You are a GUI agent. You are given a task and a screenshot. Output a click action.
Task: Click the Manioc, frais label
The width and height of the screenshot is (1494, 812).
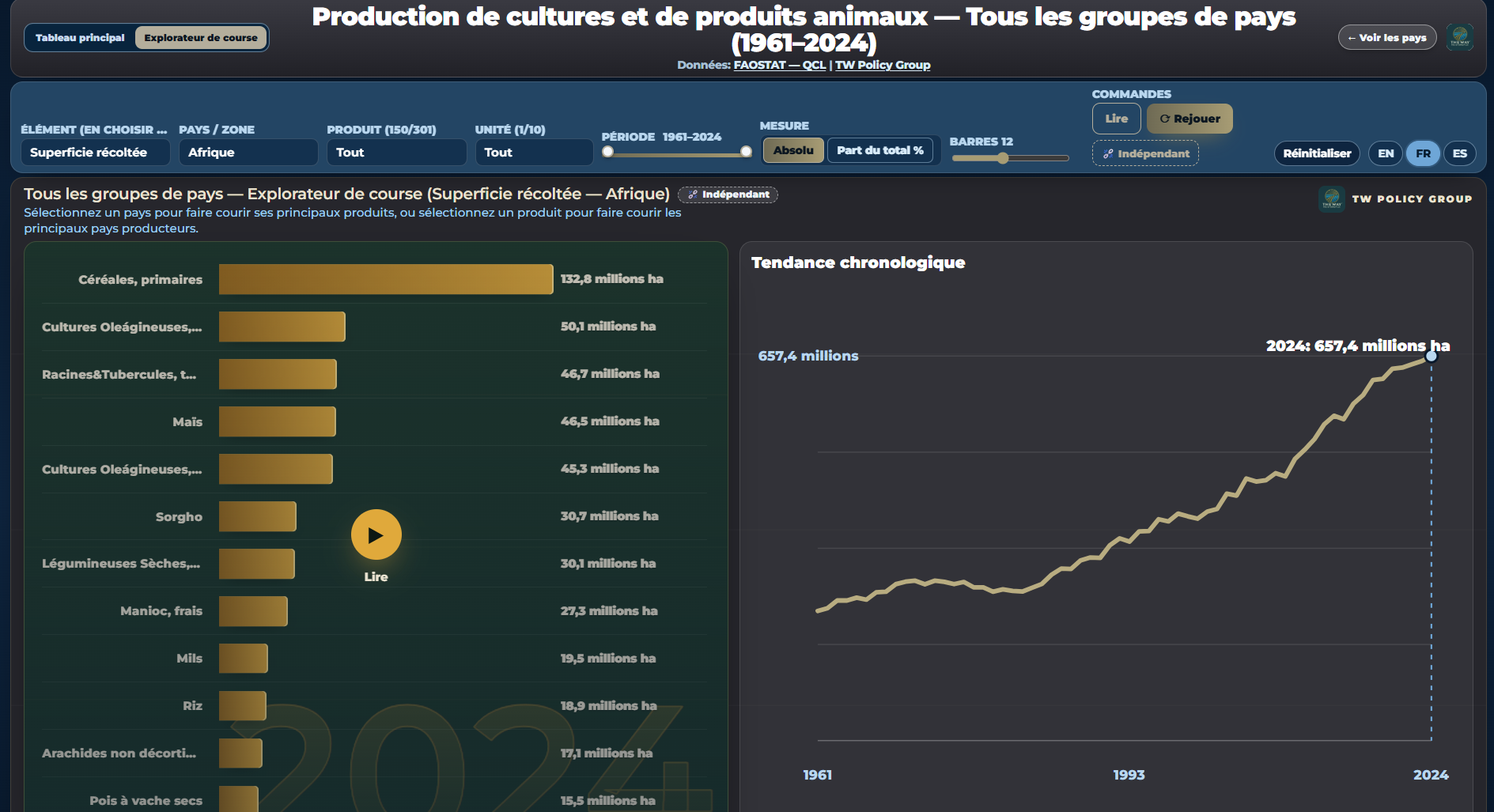click(161, 611)
